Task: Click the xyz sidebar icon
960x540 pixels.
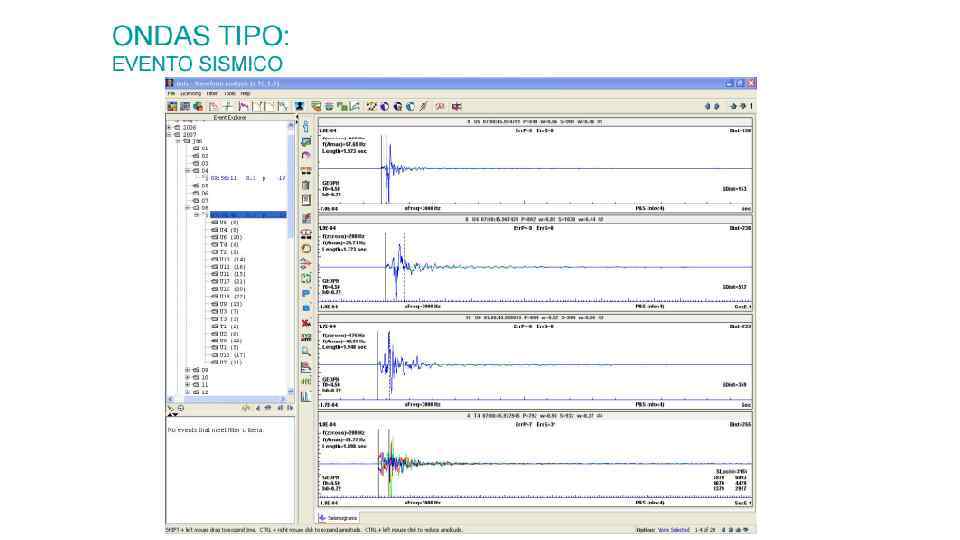Action: [x=306, y=337]
